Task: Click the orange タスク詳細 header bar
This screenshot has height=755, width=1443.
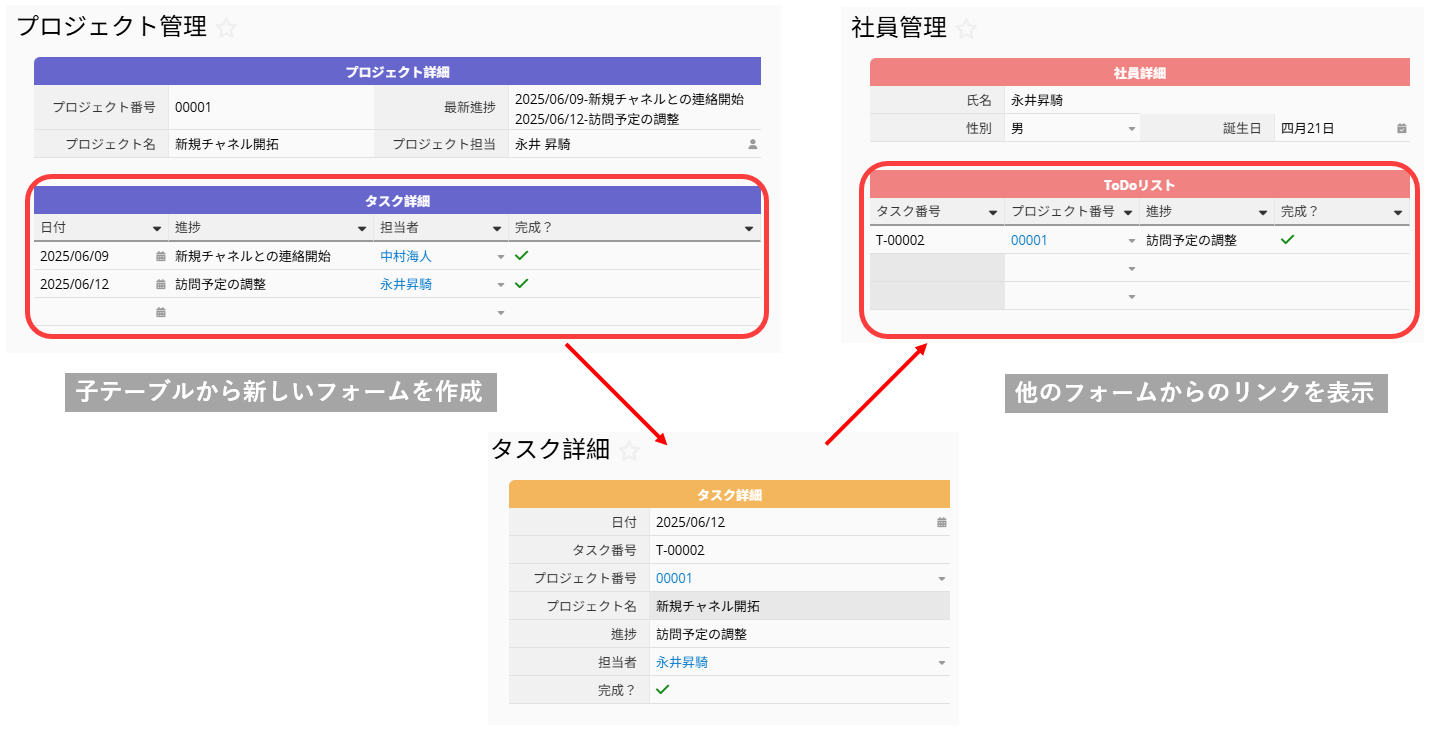Action: [x=729, y=495]
